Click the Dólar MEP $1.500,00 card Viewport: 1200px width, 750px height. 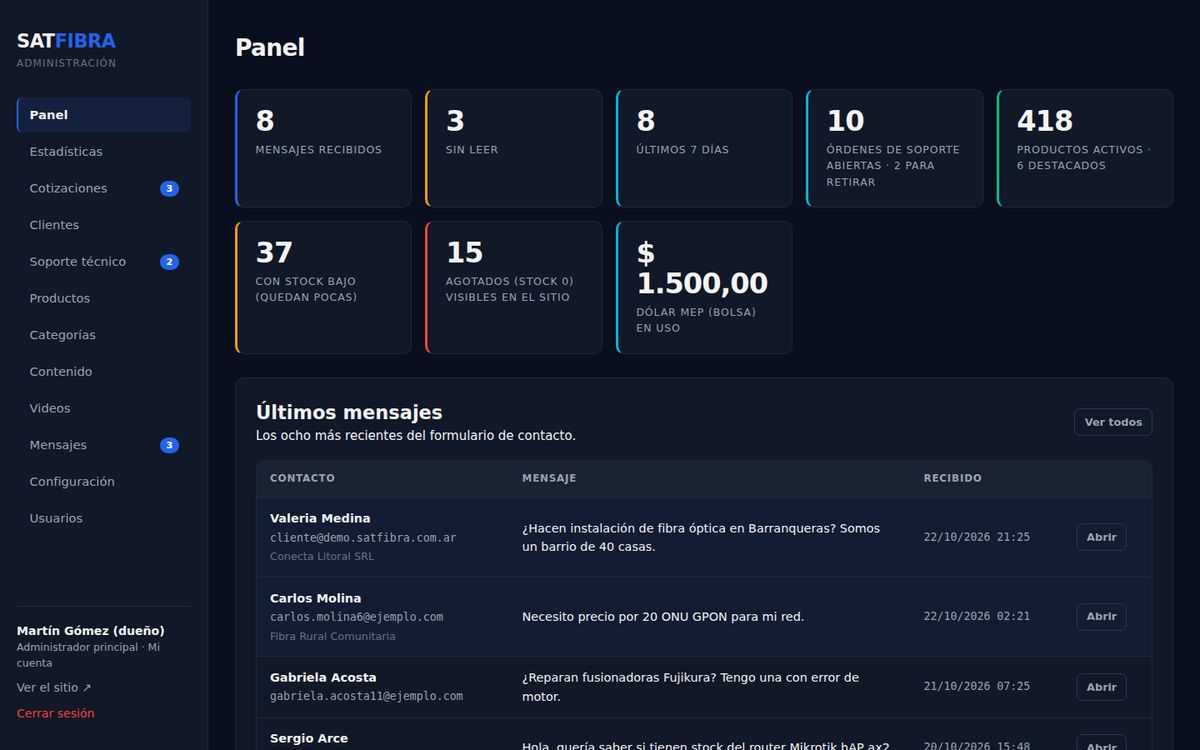[704, 287]
